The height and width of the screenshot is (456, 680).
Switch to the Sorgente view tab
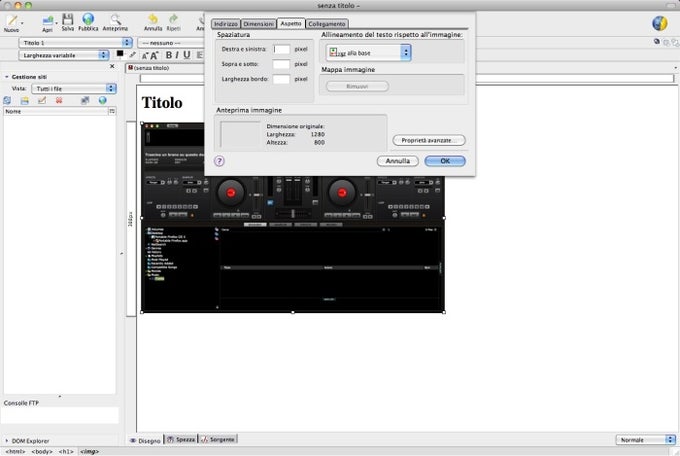[218, 440]
